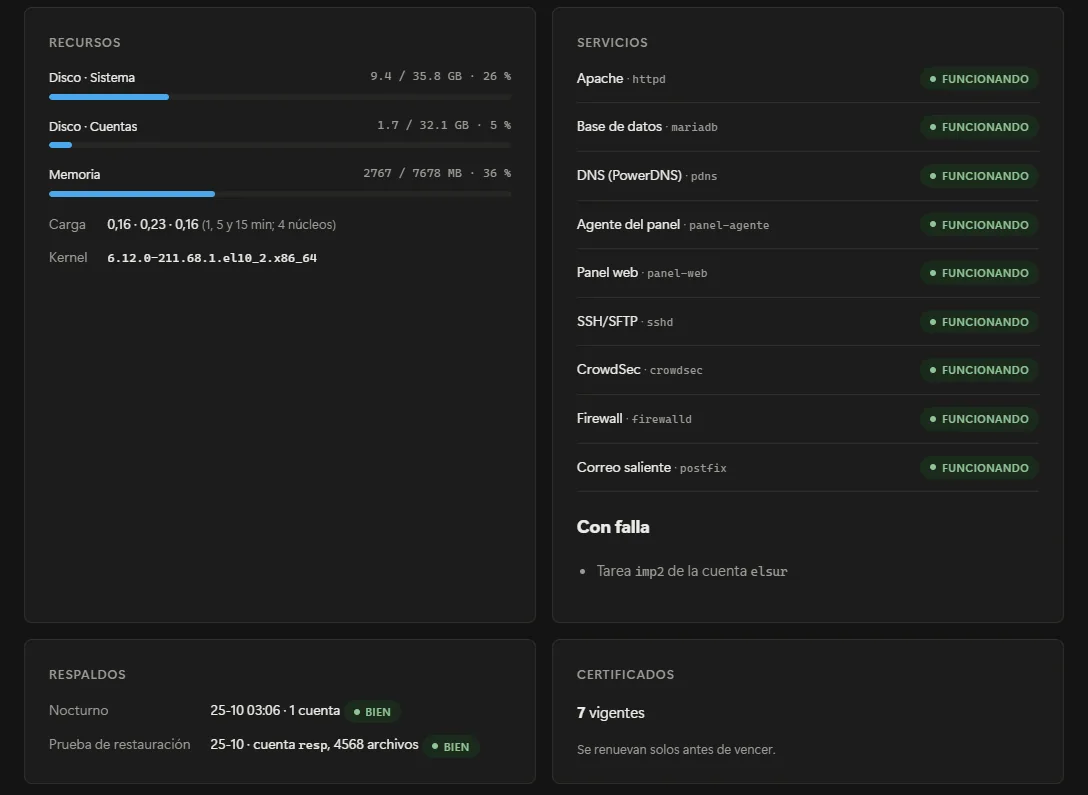Click the FUNCIONANDO badge for Base de datos

(x=979, y=127)
